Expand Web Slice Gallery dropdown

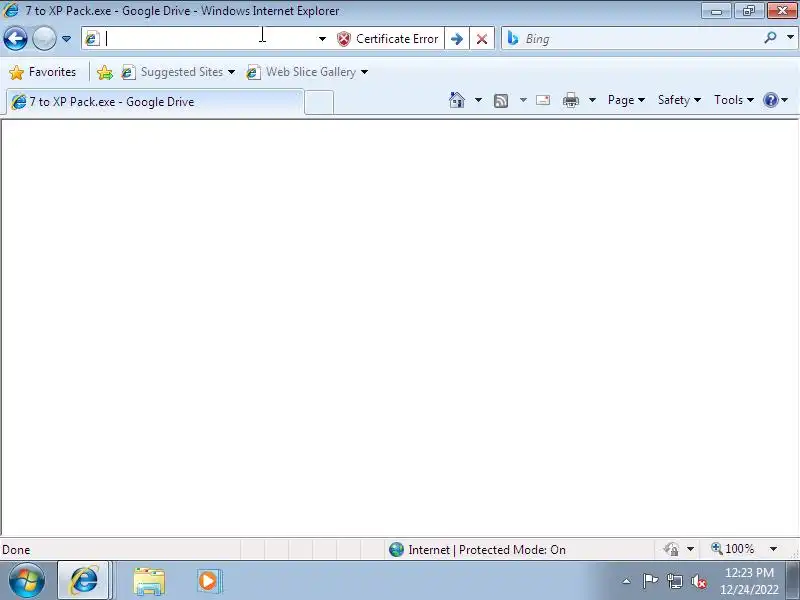[364, 72]
